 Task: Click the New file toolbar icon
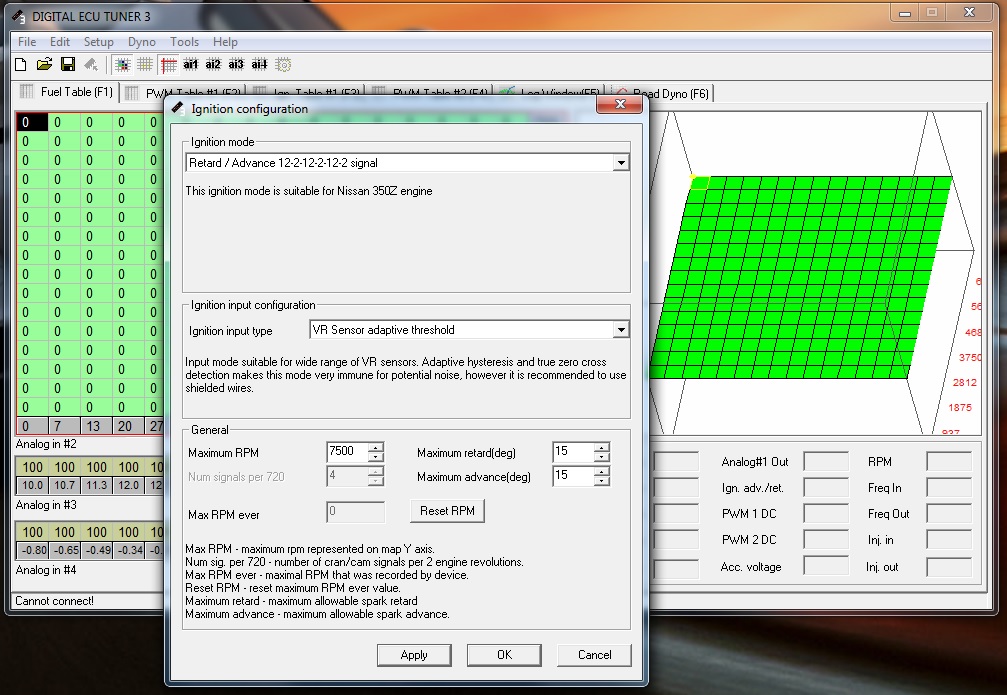click(20, 65)
